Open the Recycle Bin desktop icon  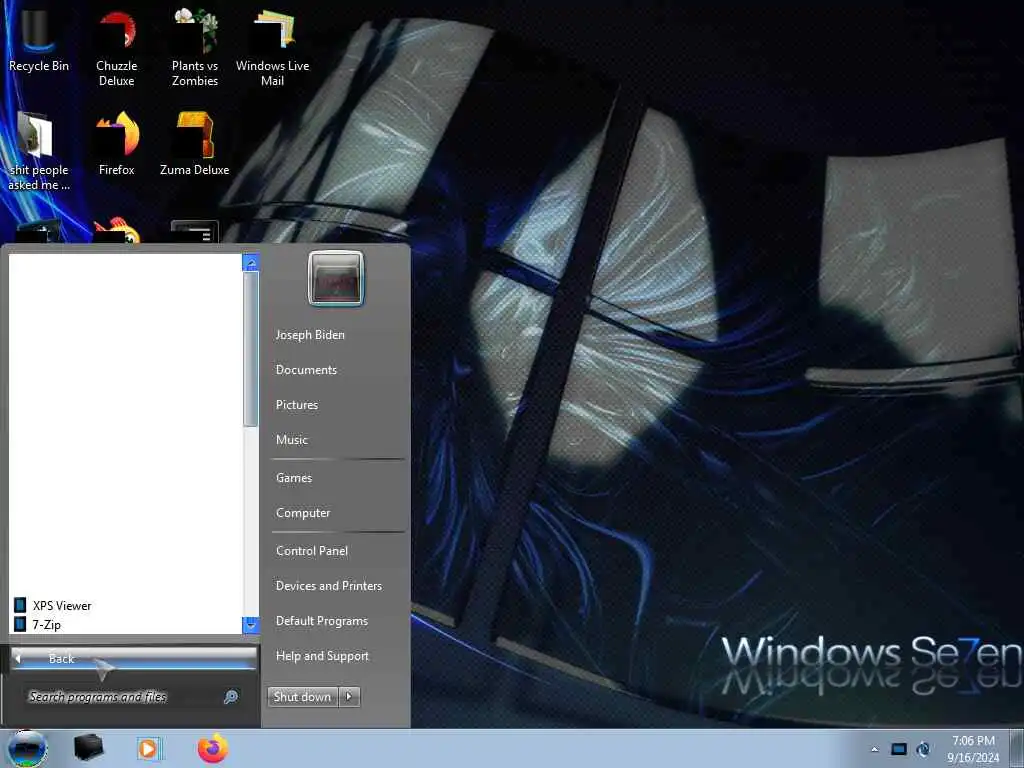click(x=39, y=42)
